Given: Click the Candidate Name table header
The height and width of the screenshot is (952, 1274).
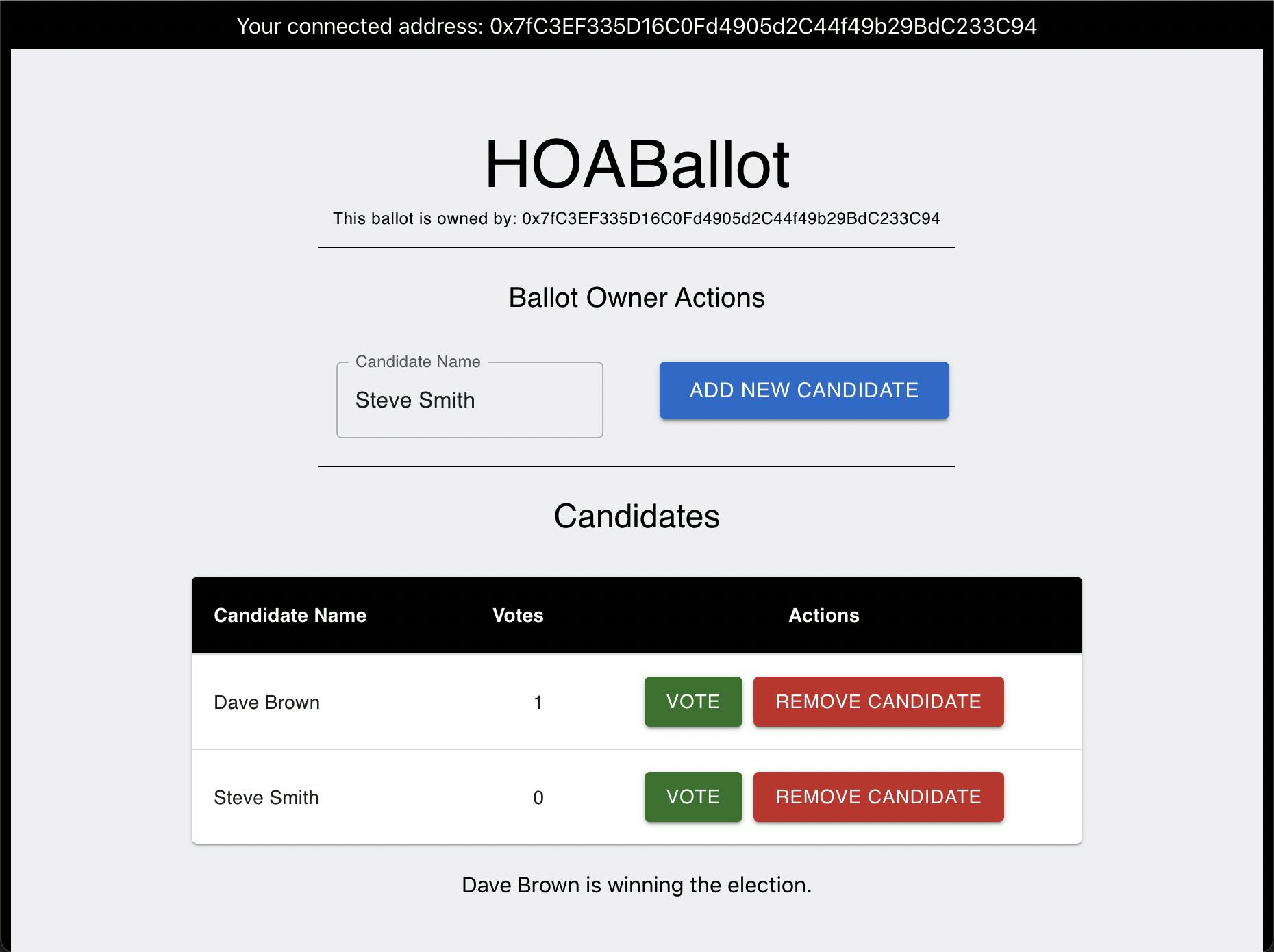Looking at the screenshot, I should [x=290, y=615].
